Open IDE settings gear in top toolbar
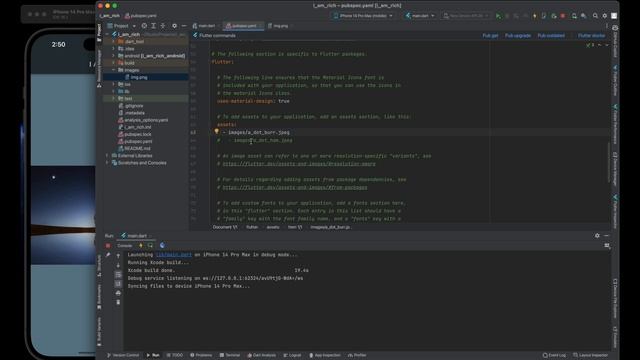 (604, 16)
